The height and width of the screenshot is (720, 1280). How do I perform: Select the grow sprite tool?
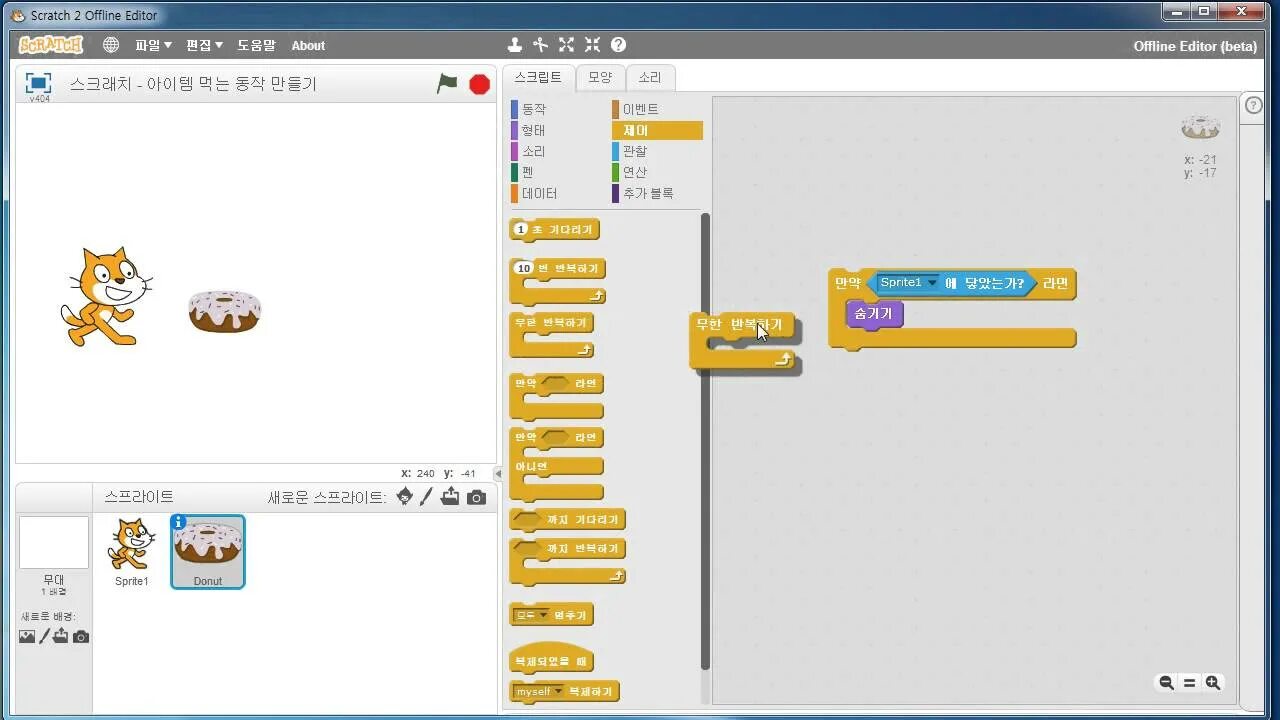(x=567, y=45)
